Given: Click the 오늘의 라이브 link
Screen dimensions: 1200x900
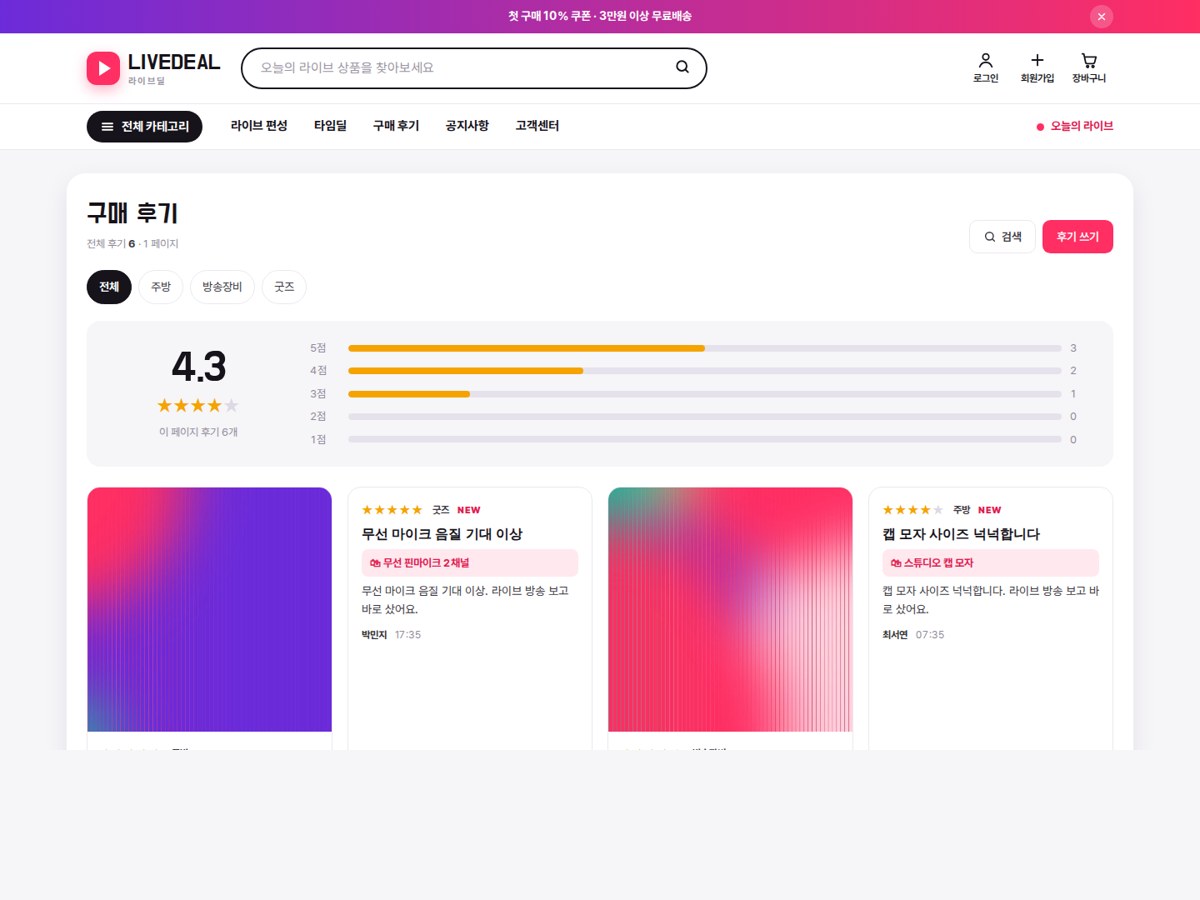Looking at the screenshot, I should (x=1075, y=126).
